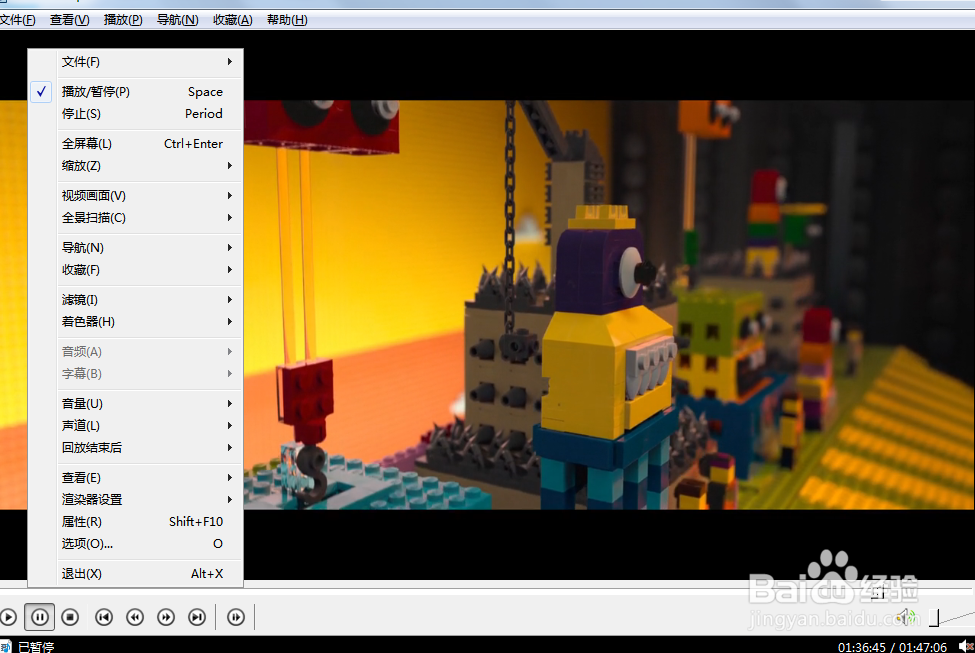Click the Play button in the control bar
Screen dimensions: 975x653
[7, 617]
